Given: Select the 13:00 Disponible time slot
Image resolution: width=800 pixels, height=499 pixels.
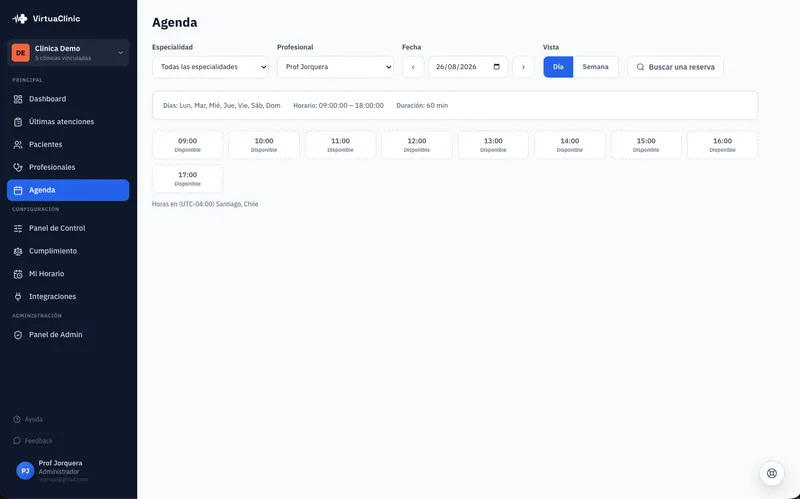Looking at the screenshot, I should [x=493, y=145].
